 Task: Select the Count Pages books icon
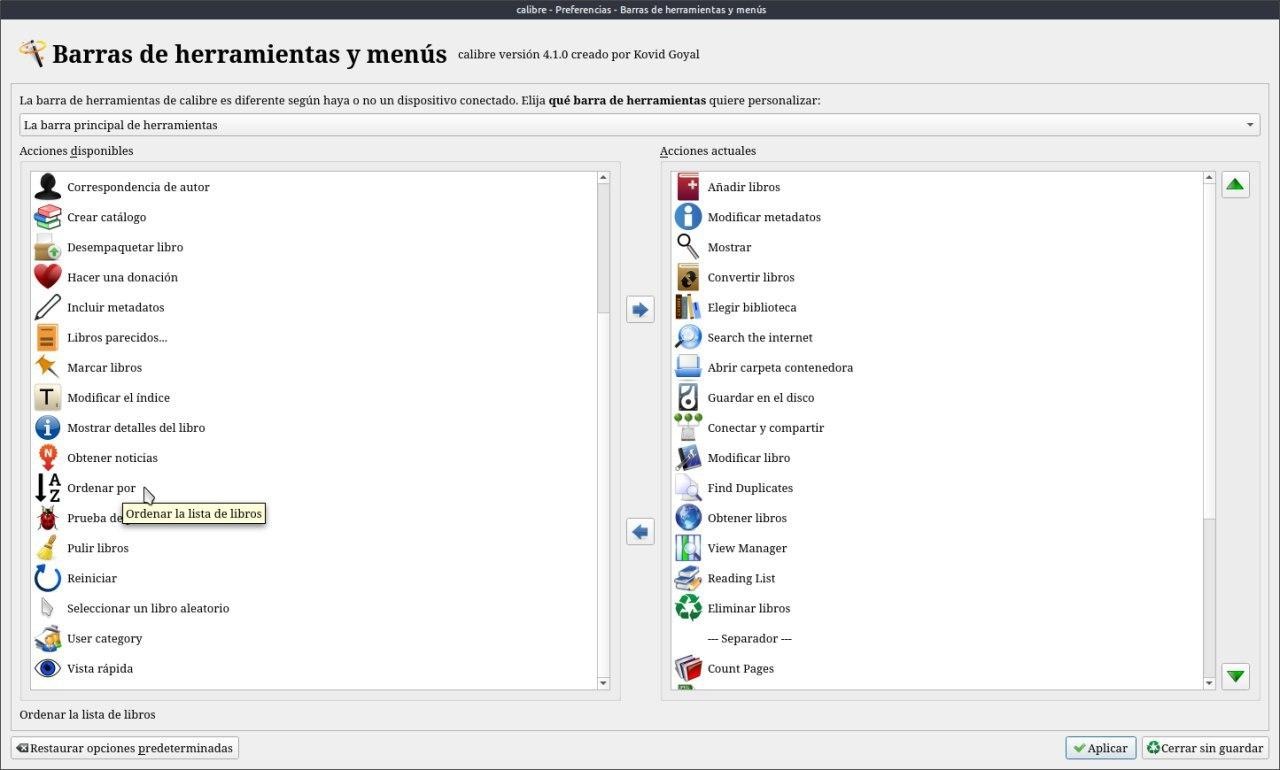tap(688, 668)
